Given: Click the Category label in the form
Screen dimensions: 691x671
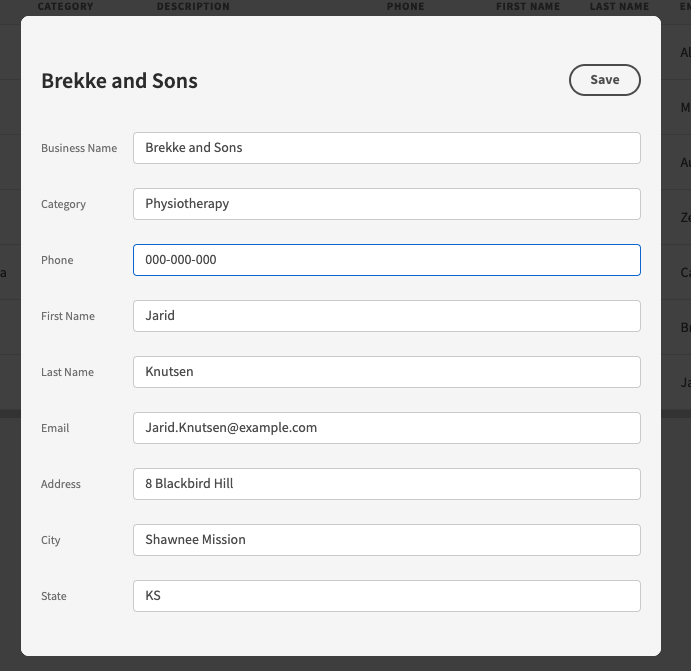Looking at the screenshot, I should tap(63, 204).
